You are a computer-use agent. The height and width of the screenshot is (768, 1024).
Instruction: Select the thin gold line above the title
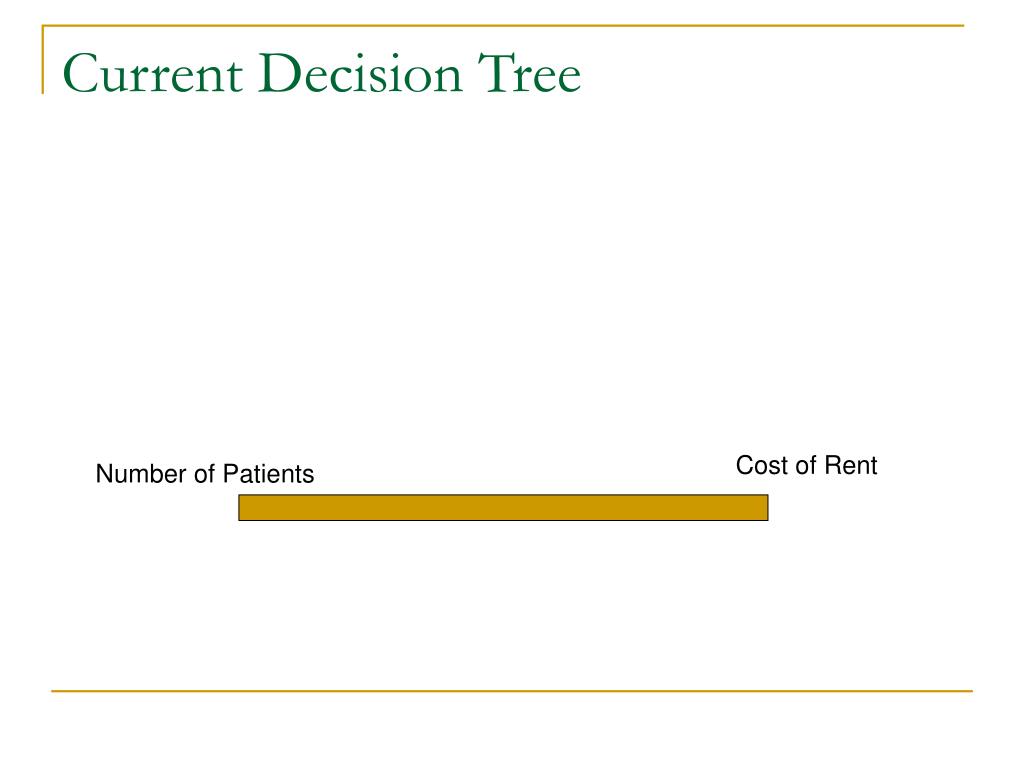click(503, 25)
